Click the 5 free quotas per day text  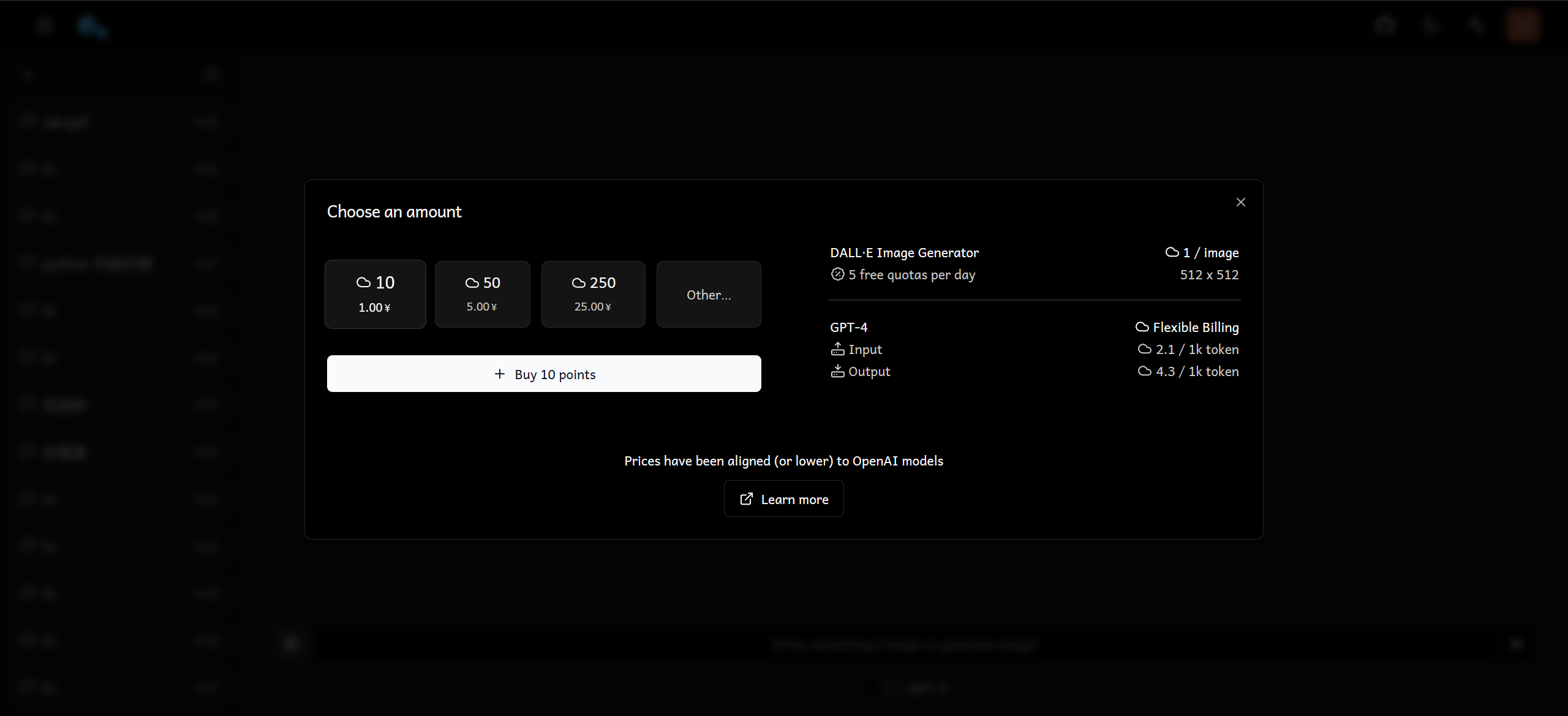point(912,274)
